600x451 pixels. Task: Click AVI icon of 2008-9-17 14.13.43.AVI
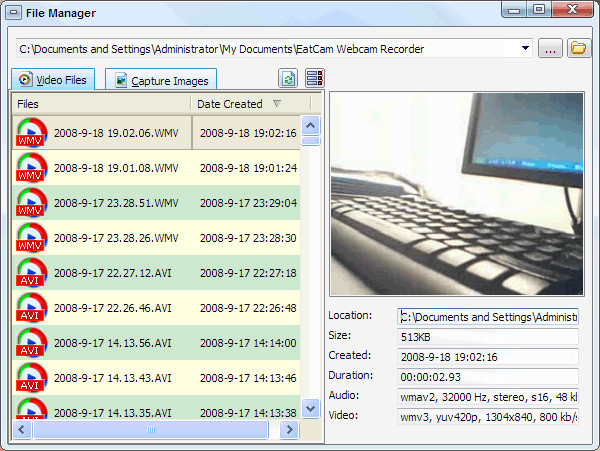pos(31,377)
